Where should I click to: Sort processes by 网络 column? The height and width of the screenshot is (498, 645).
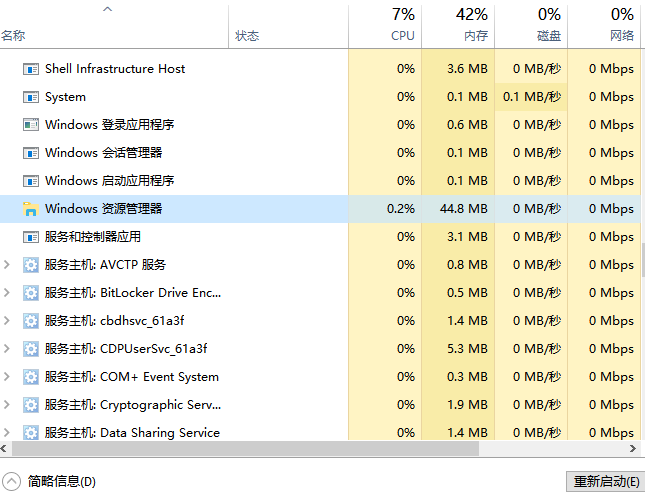604,26
